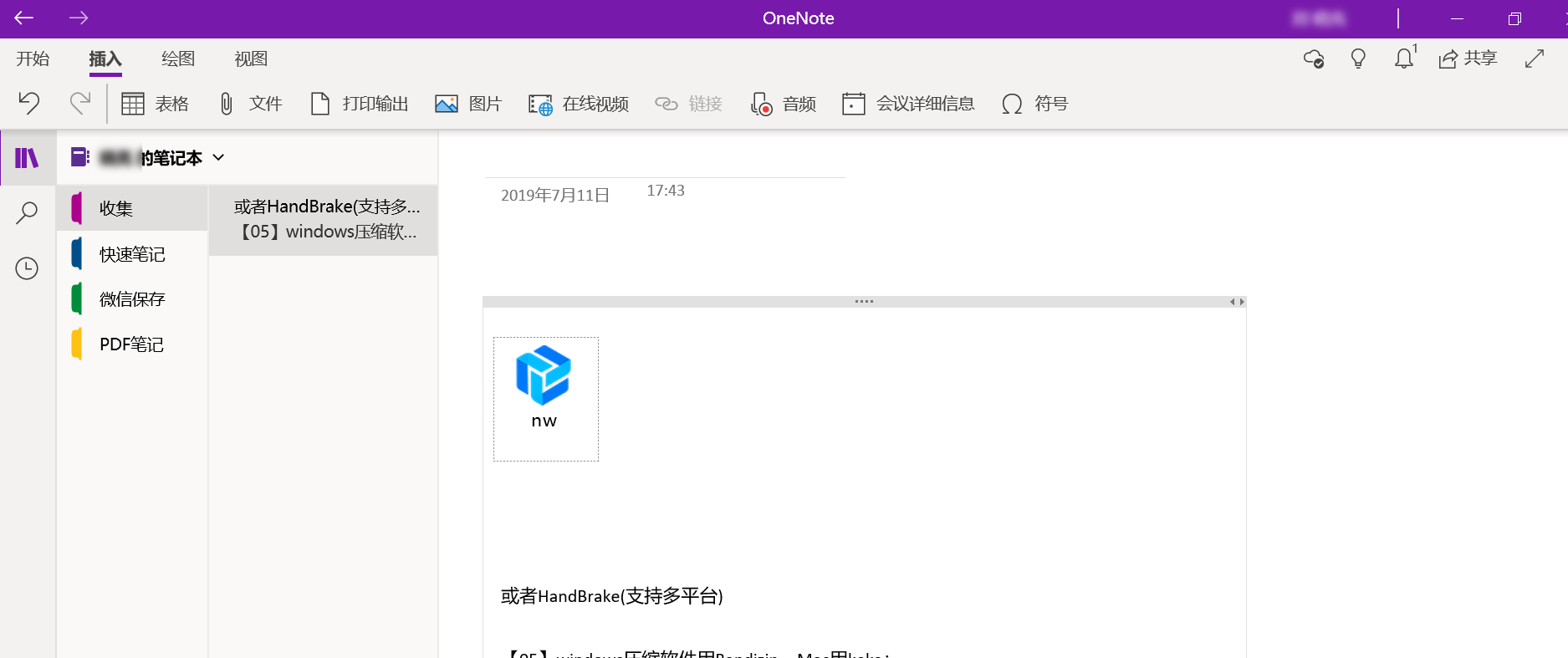Screen dimensions: 1568x658
Task: Enter full screen with diagonal arrows icon
Action: [x=1535, y=59]
